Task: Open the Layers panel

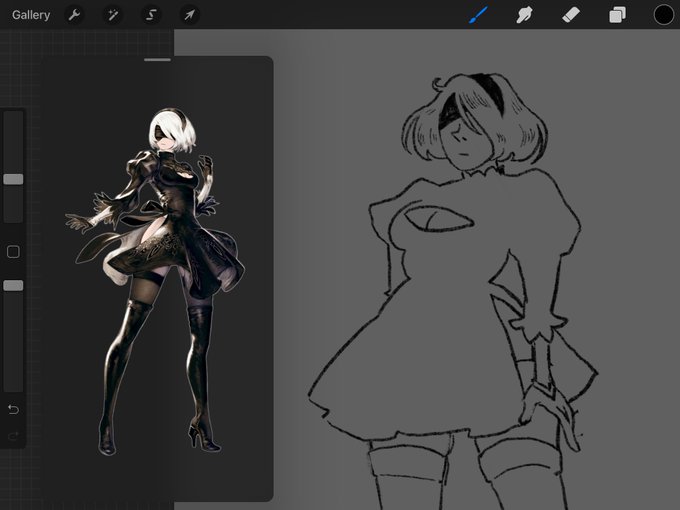Action: (x=617, y=15)
